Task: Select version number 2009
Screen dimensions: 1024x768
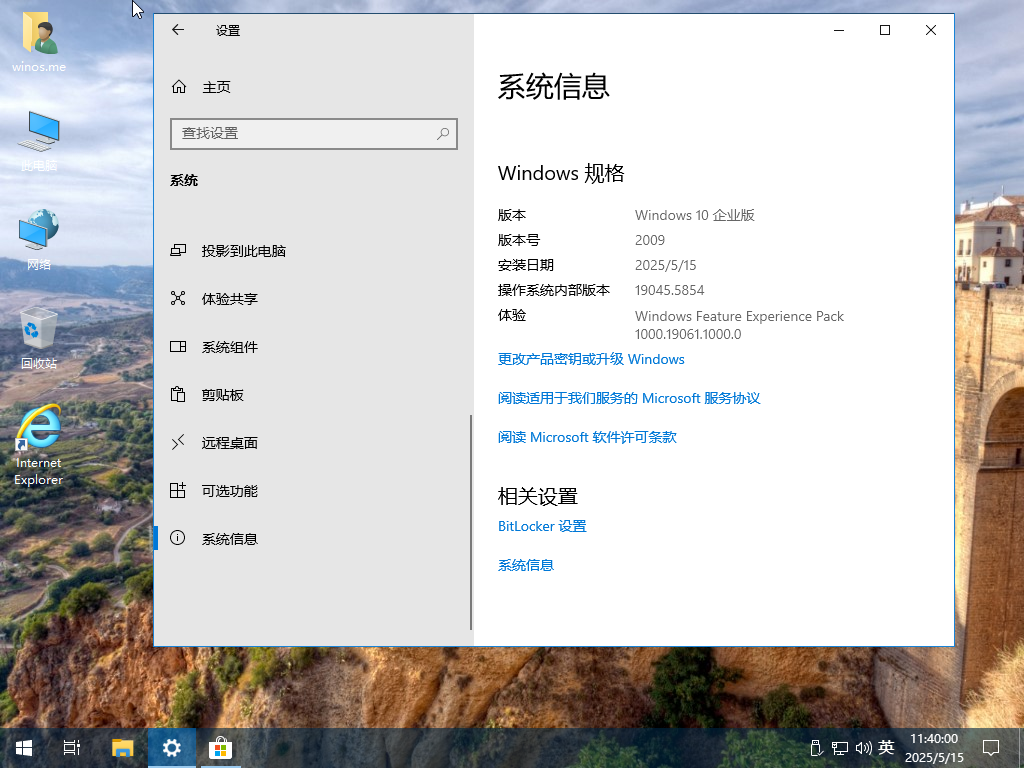Action: pyautogui.click(x=650, y=240)
